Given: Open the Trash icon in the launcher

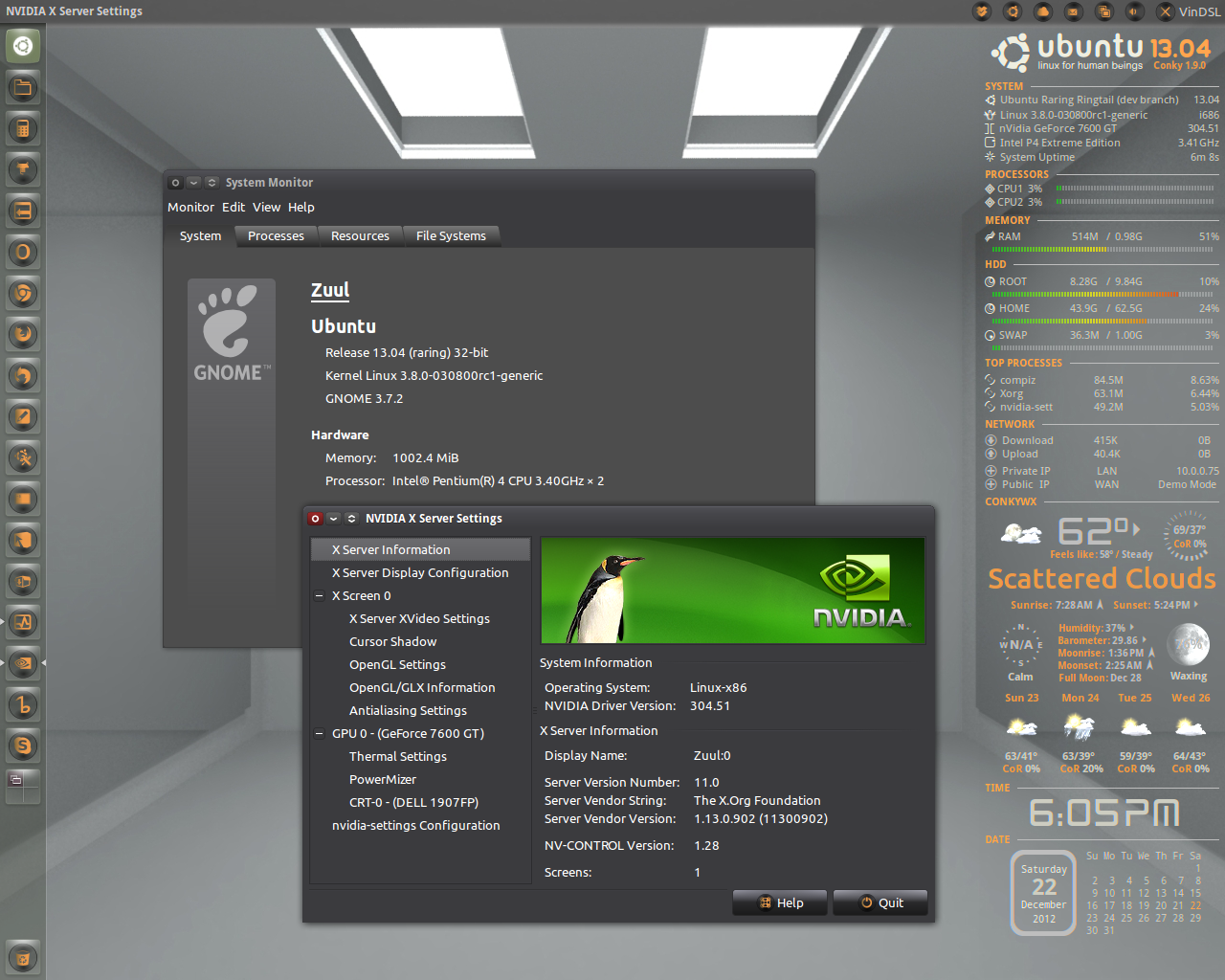Looking at the screenshot, I should click(x=23, y=958).
